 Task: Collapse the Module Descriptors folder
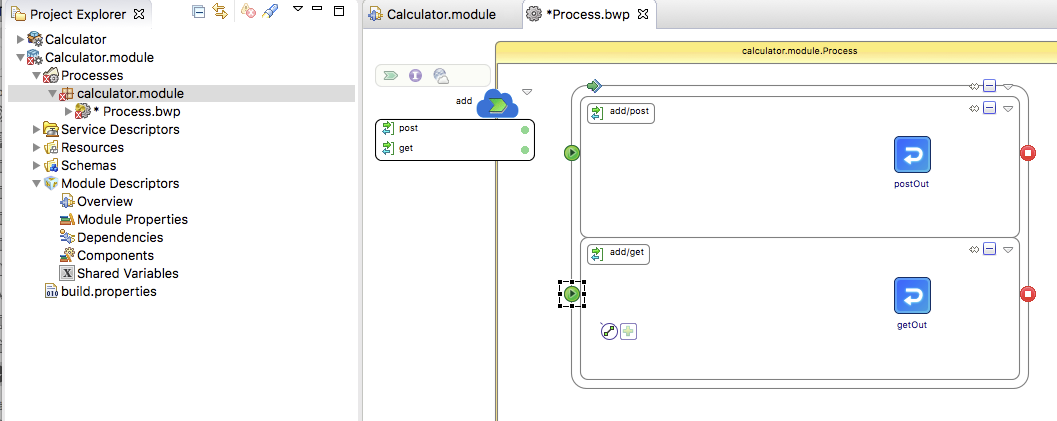[x=37, y=183]
